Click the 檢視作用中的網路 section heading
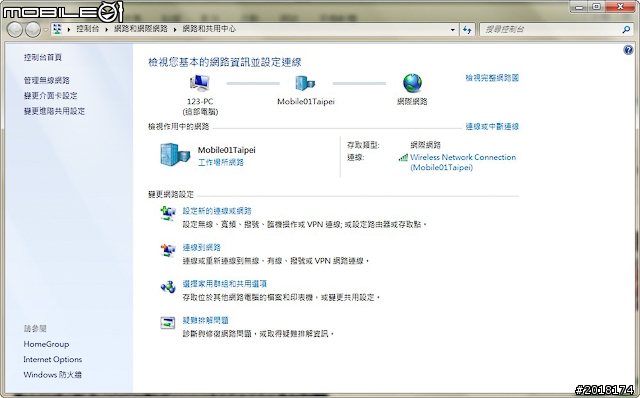 (178, 127)
